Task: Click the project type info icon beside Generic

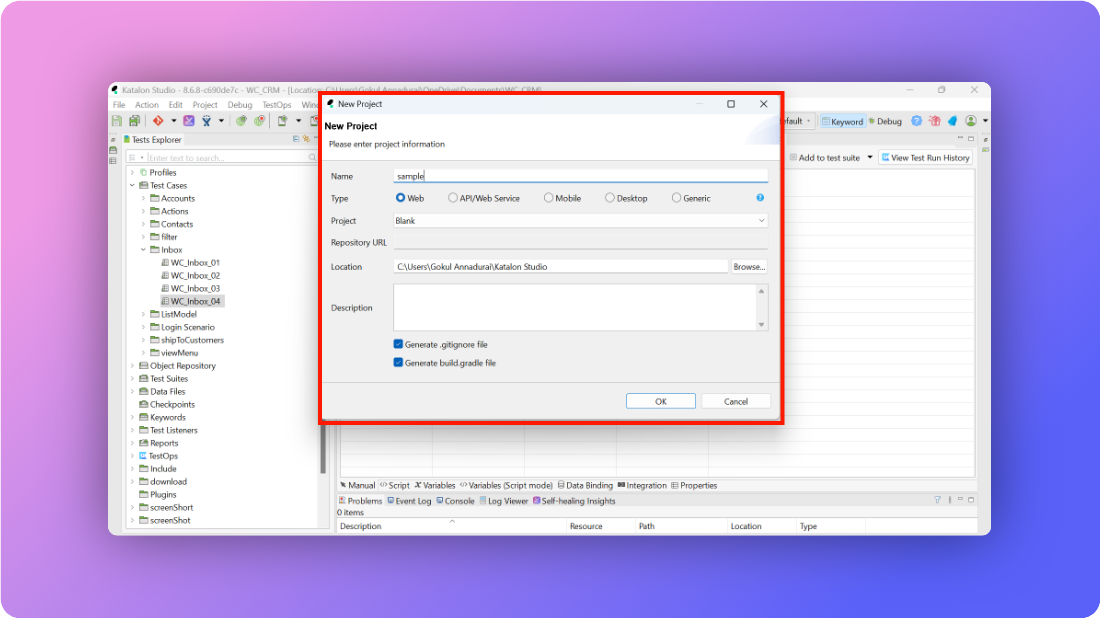Action: (759, 197)
